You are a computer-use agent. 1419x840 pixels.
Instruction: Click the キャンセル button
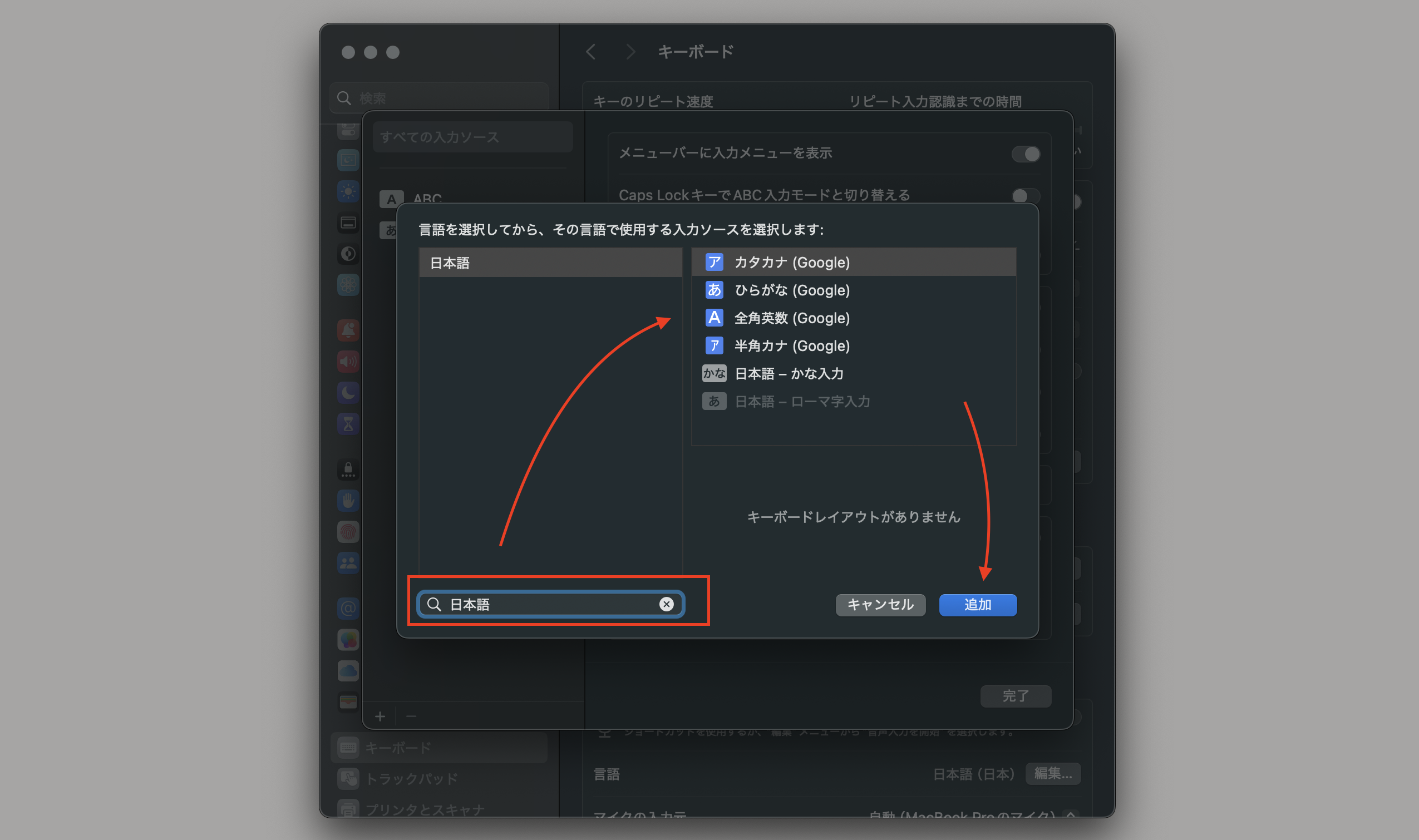tap(880, 605)
